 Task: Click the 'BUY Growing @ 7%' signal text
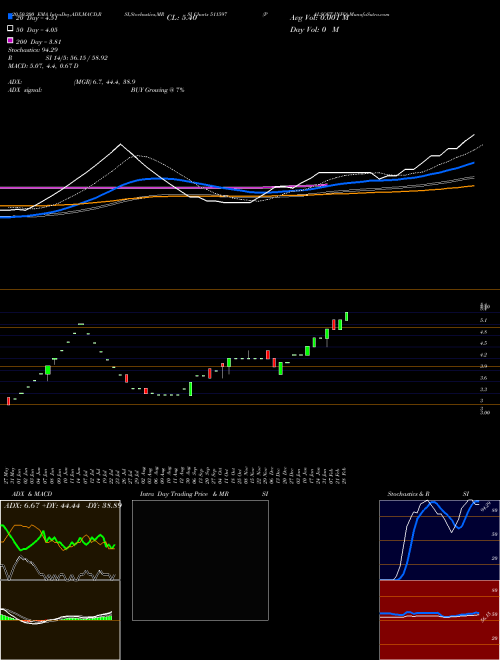pos(157,90)
